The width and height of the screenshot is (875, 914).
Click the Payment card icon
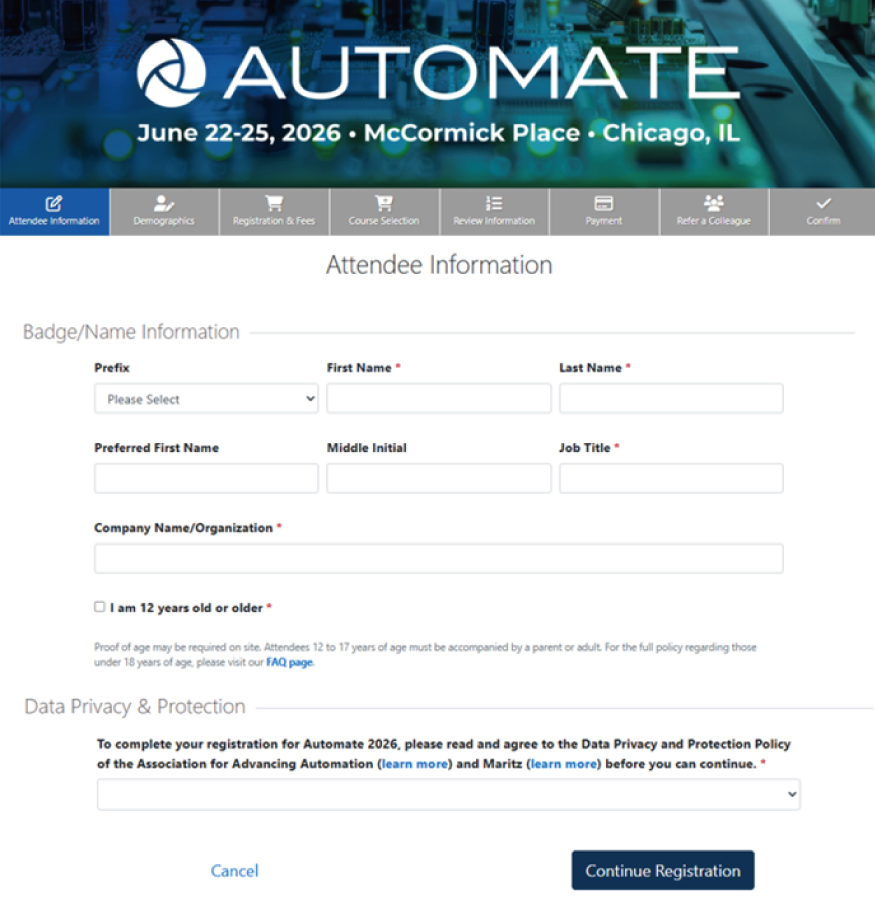603,203
